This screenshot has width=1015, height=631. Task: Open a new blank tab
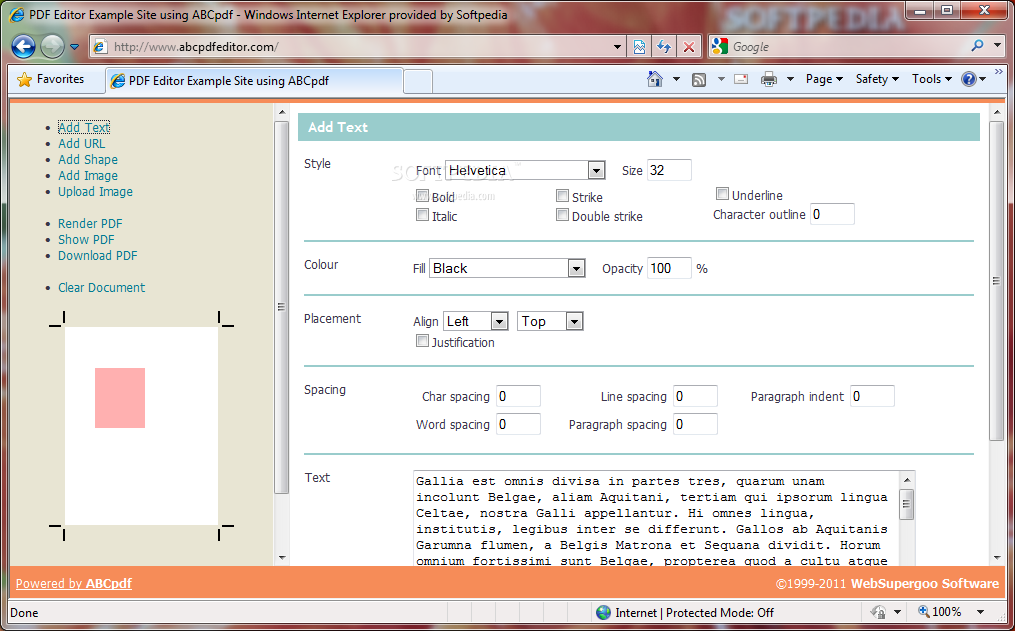418,82
